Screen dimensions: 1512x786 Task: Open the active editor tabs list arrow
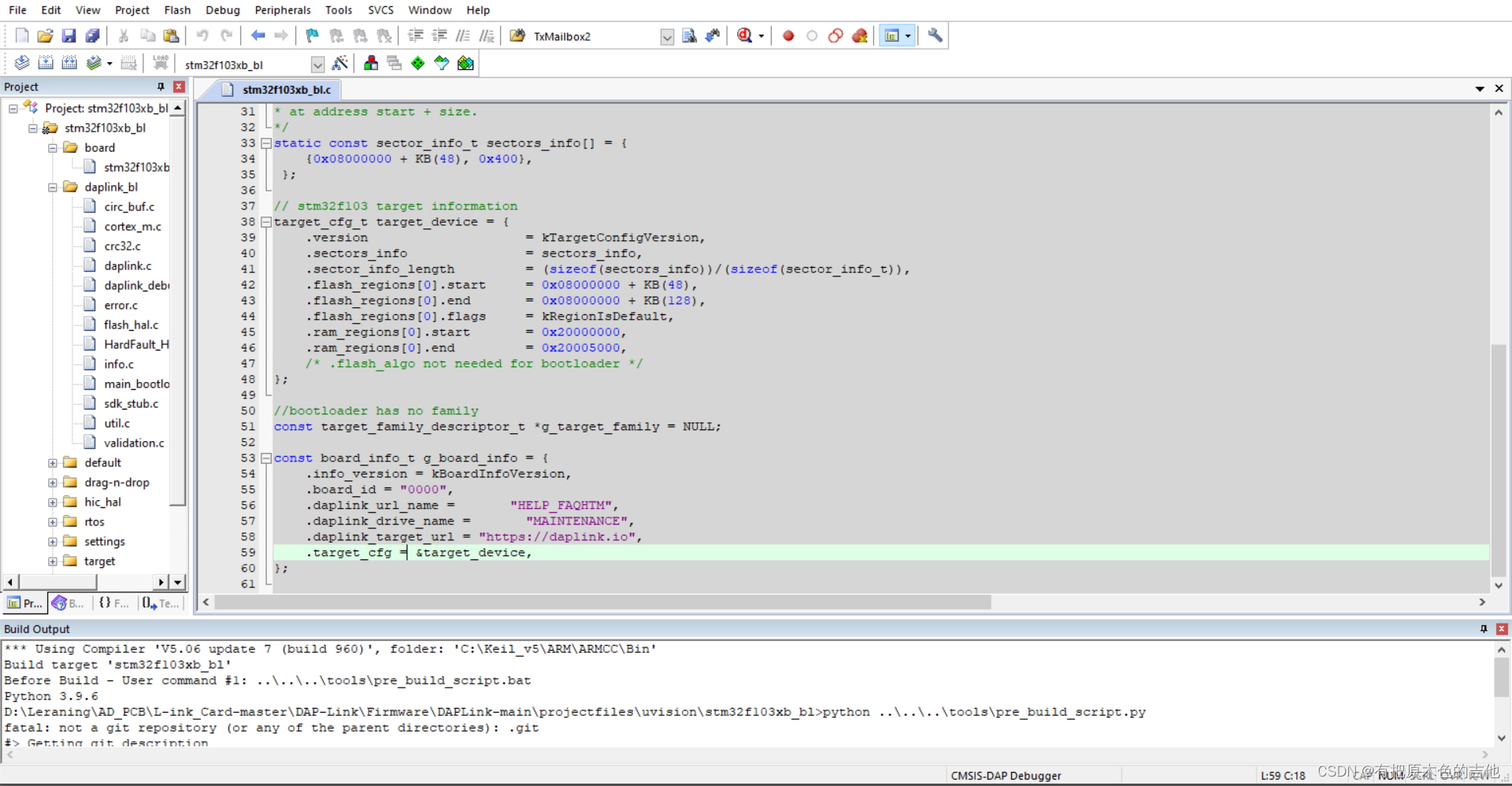1480,89
